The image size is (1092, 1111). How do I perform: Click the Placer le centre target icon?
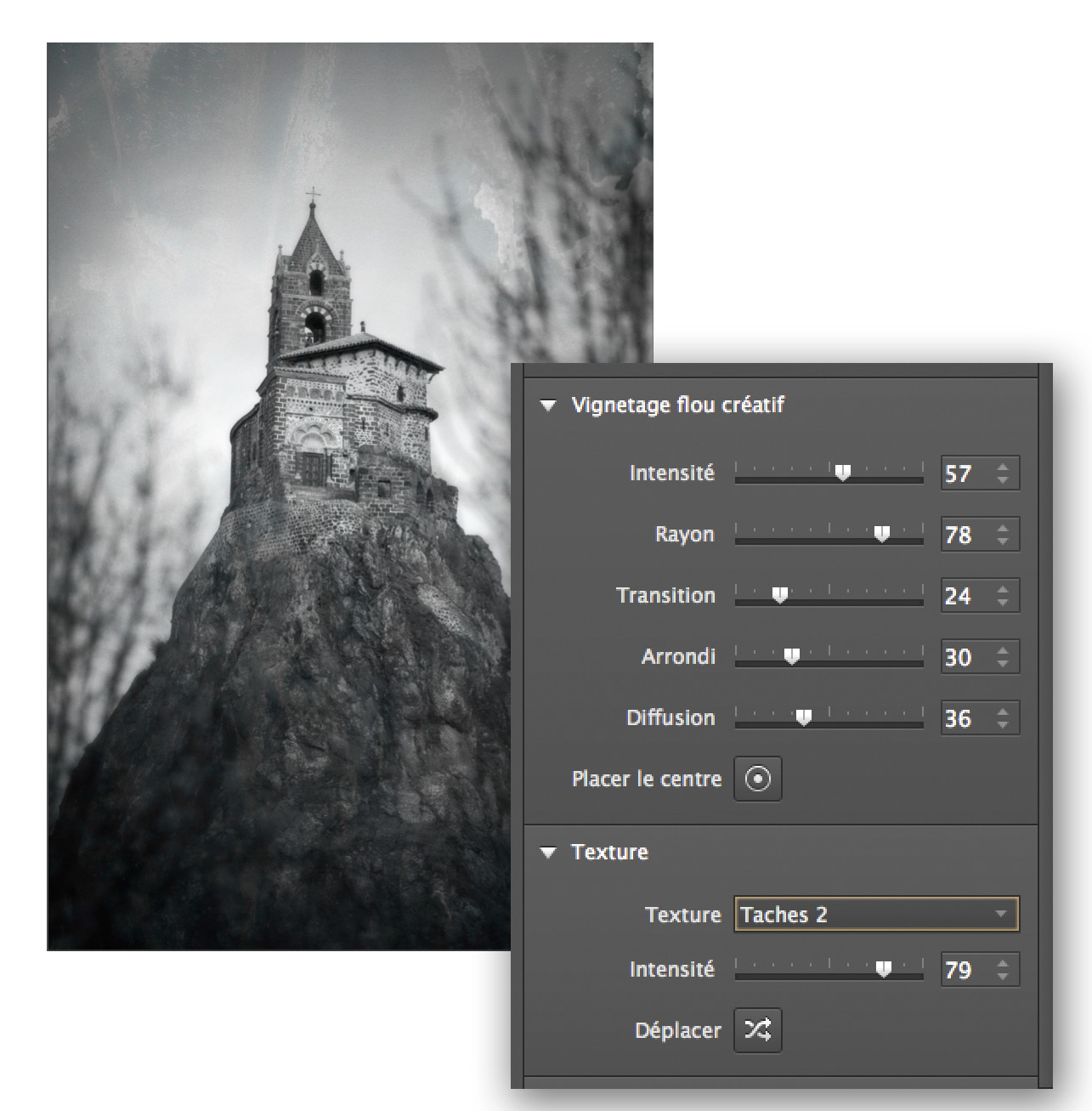tap(758, 779)
